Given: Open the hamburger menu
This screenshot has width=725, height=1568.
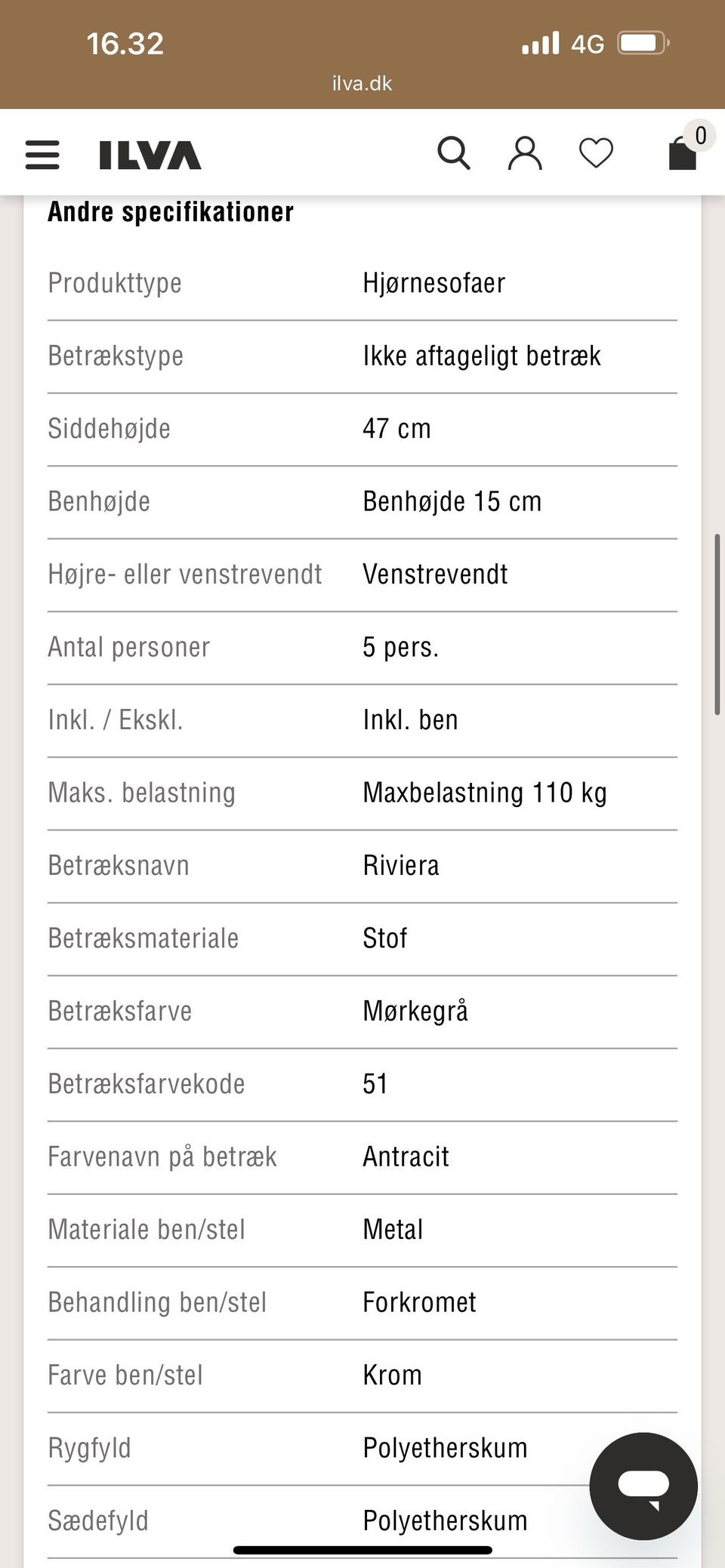Looking at the screenshot, I should tap(42, 155).
